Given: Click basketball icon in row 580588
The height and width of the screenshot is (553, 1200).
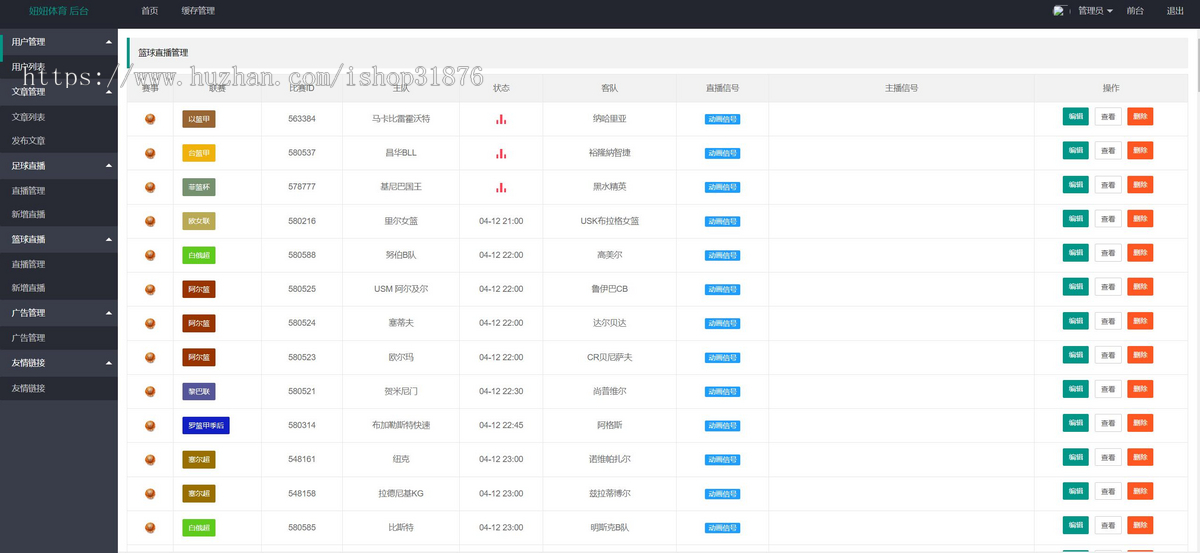Looking at the screenshot, I should pyautogui.click(x=150, y=255).
